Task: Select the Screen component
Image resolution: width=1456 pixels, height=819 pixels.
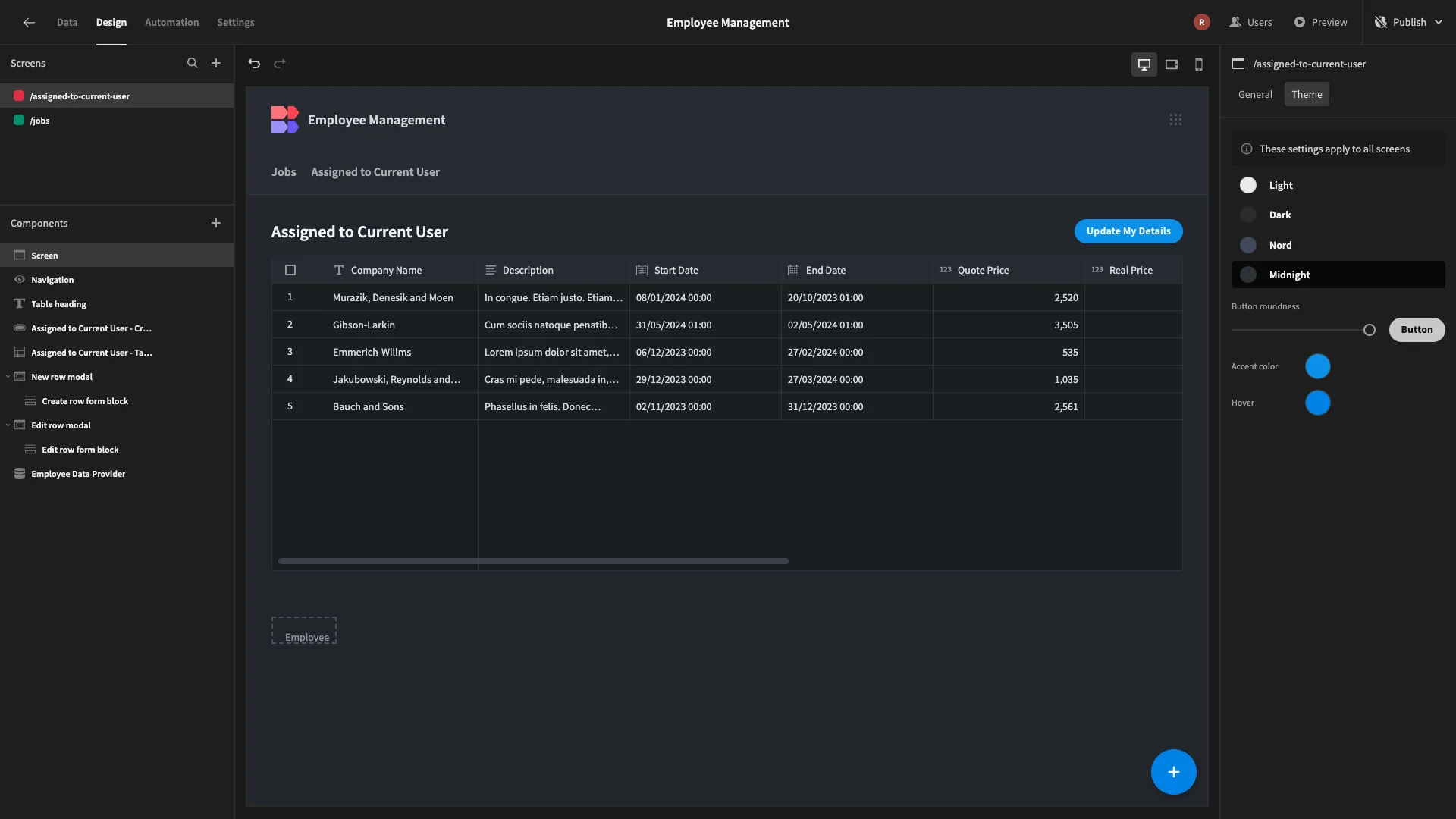Action: (x=117, y=256)
